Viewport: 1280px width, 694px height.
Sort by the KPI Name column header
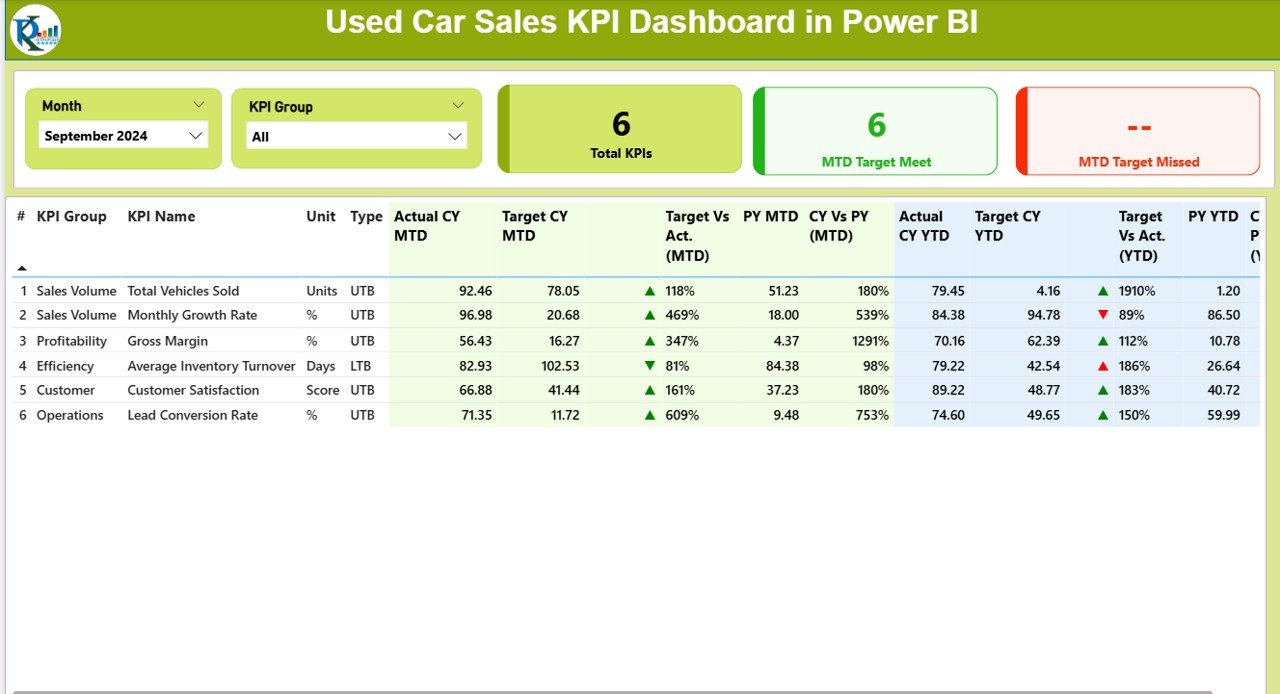coord(161,216)
